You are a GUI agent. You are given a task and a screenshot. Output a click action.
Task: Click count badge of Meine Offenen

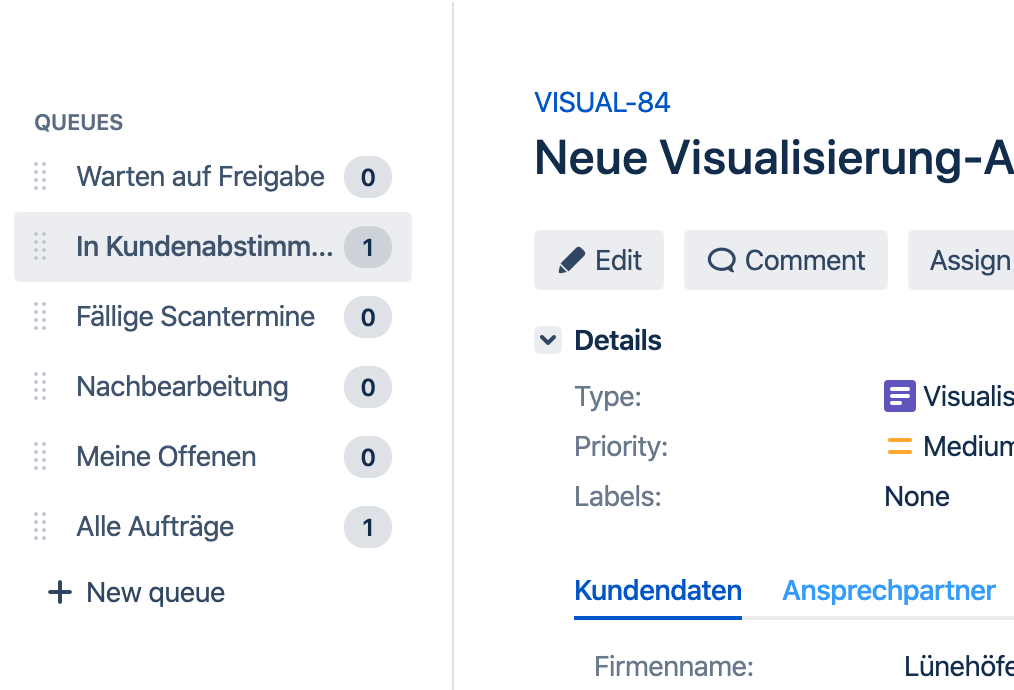point(368,457)
